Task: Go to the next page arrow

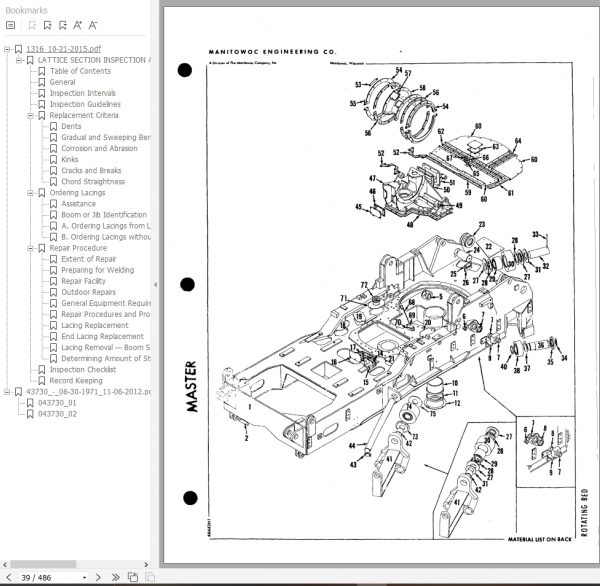Action: coord(98,577)
